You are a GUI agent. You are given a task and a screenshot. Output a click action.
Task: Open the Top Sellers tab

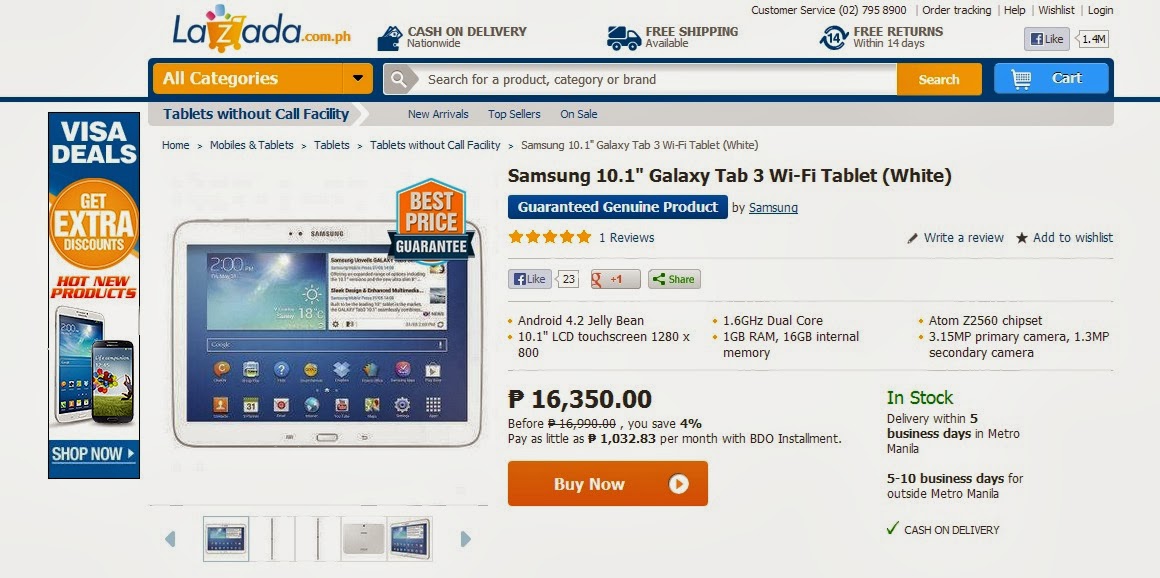tap(514, 114)
